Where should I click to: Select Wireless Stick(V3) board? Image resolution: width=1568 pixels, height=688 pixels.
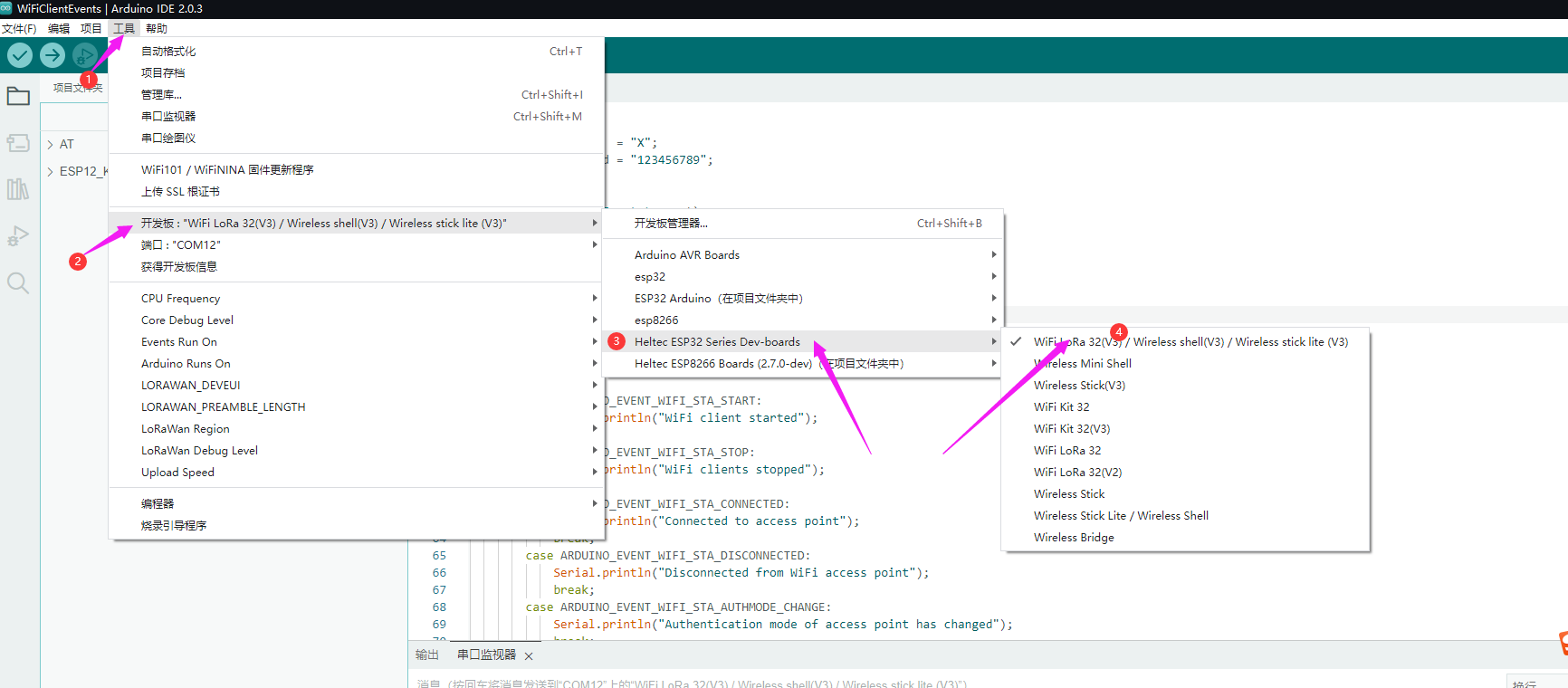coord(1186,386)
